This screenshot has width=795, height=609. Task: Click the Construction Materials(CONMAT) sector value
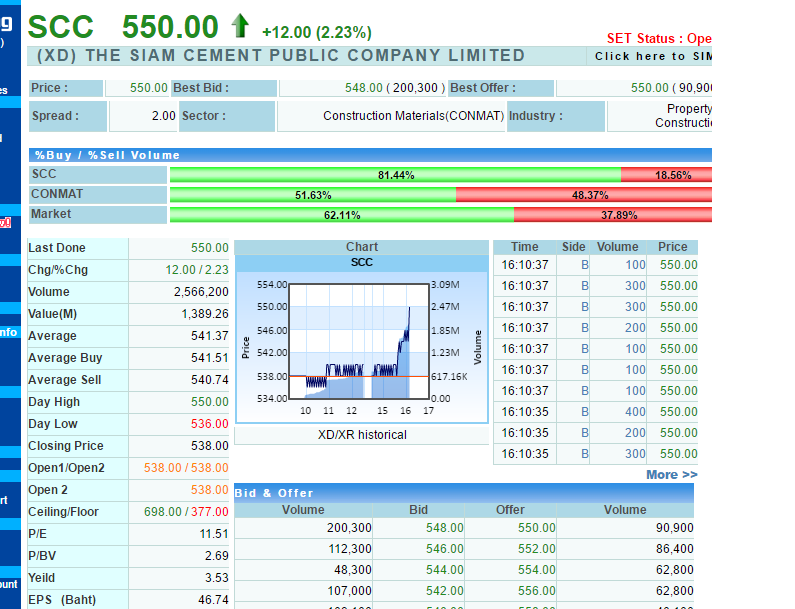(414, 116)
